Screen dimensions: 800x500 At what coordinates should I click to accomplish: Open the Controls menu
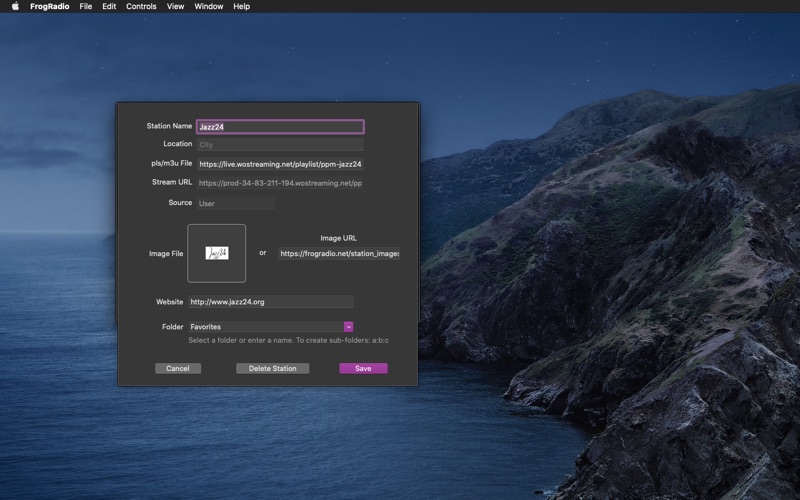pyautogui.click(x=141, y=6)
